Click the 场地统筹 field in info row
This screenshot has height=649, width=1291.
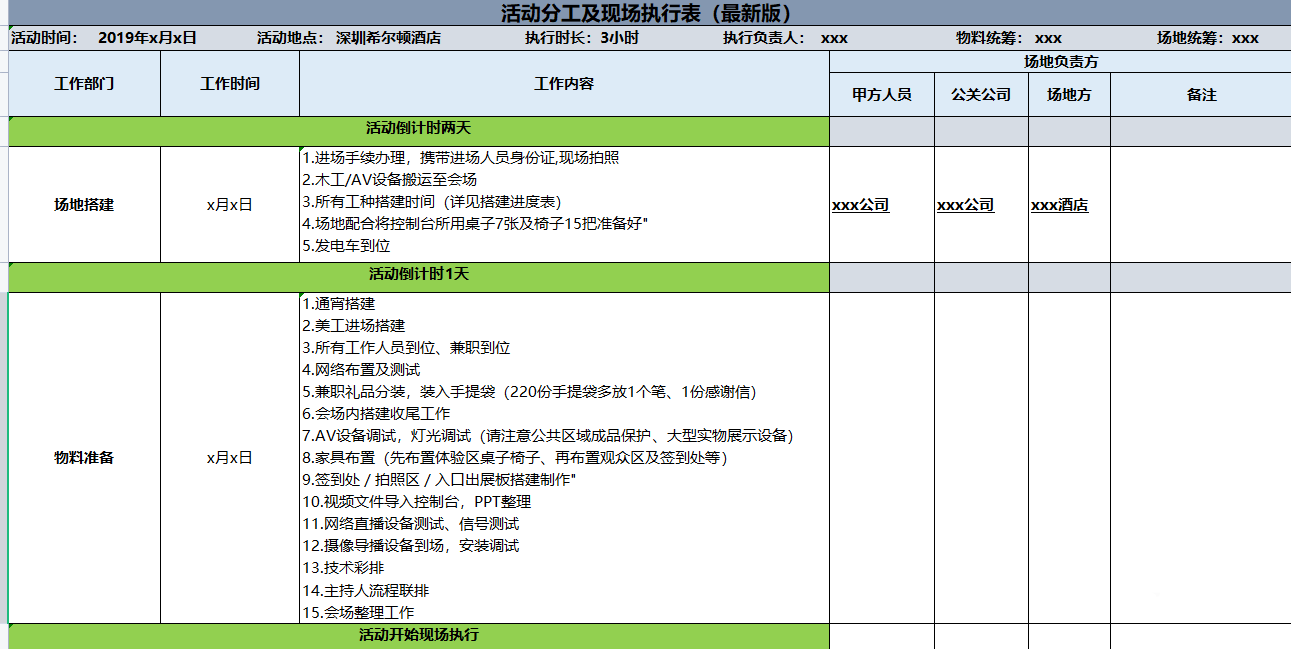pos(1207,39)
